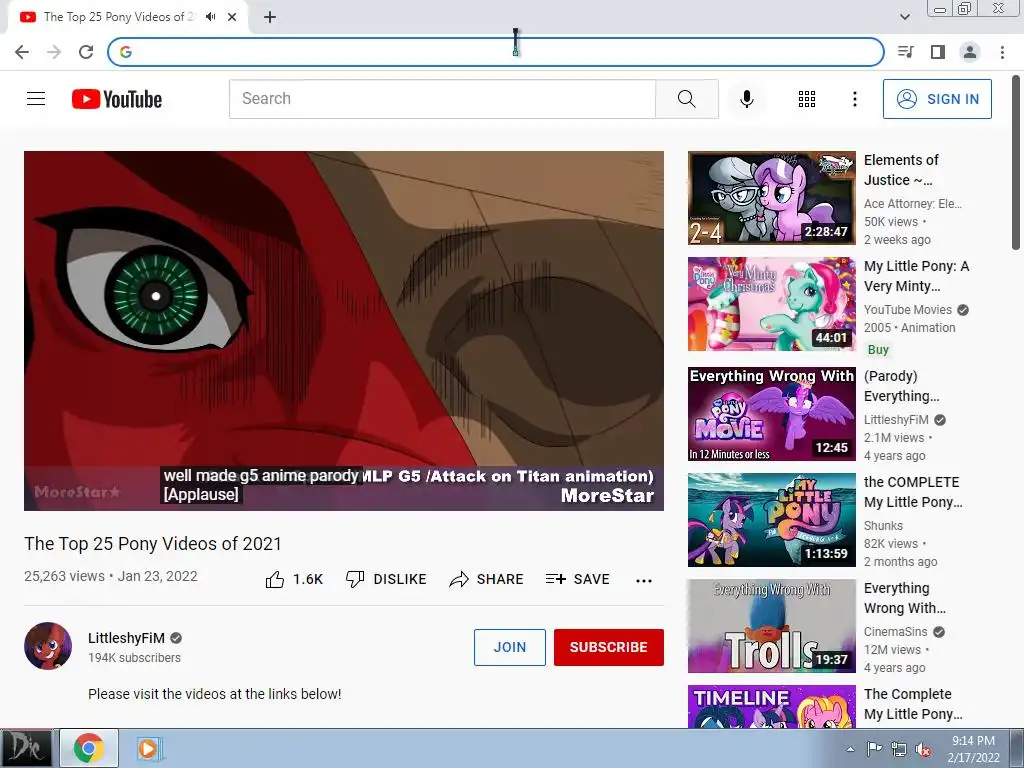Click the green Buy label
Image resolution: width=1024 pixels, height=768 pixels.
click(x=878, y=349)
